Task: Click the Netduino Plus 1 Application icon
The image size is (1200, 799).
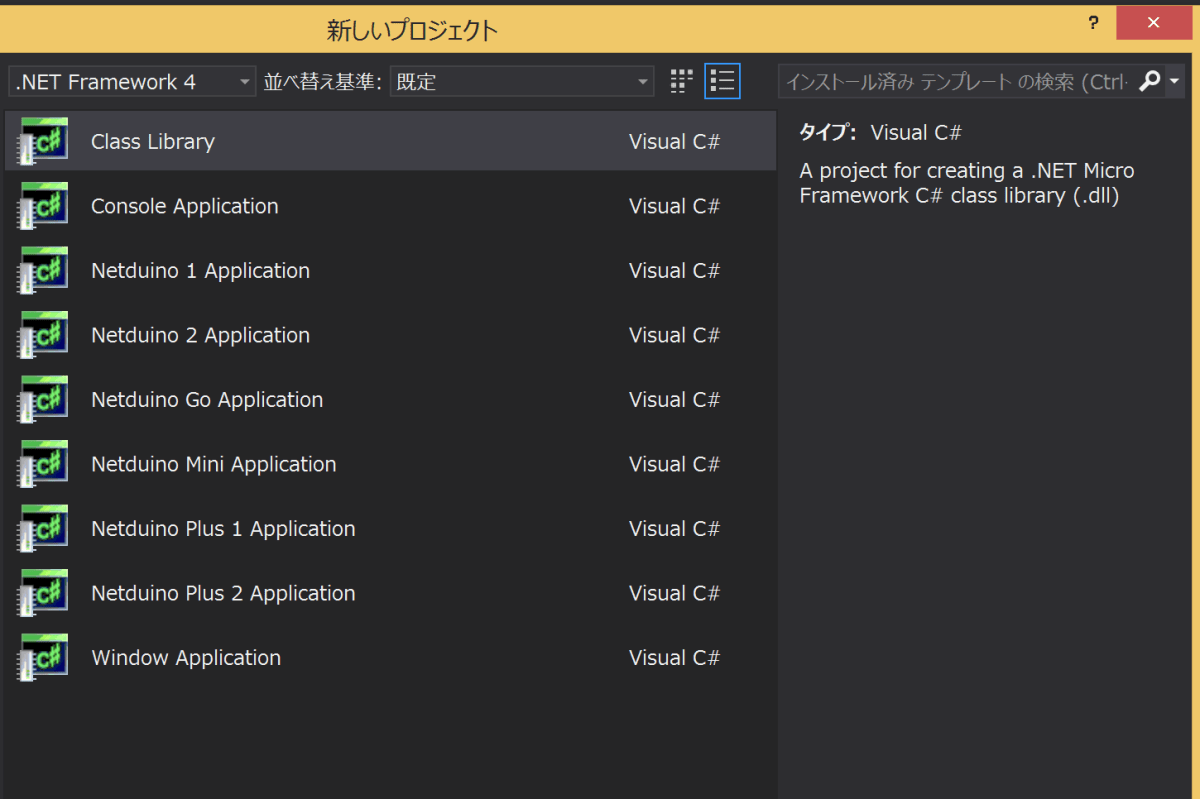Action: point(42,529)
